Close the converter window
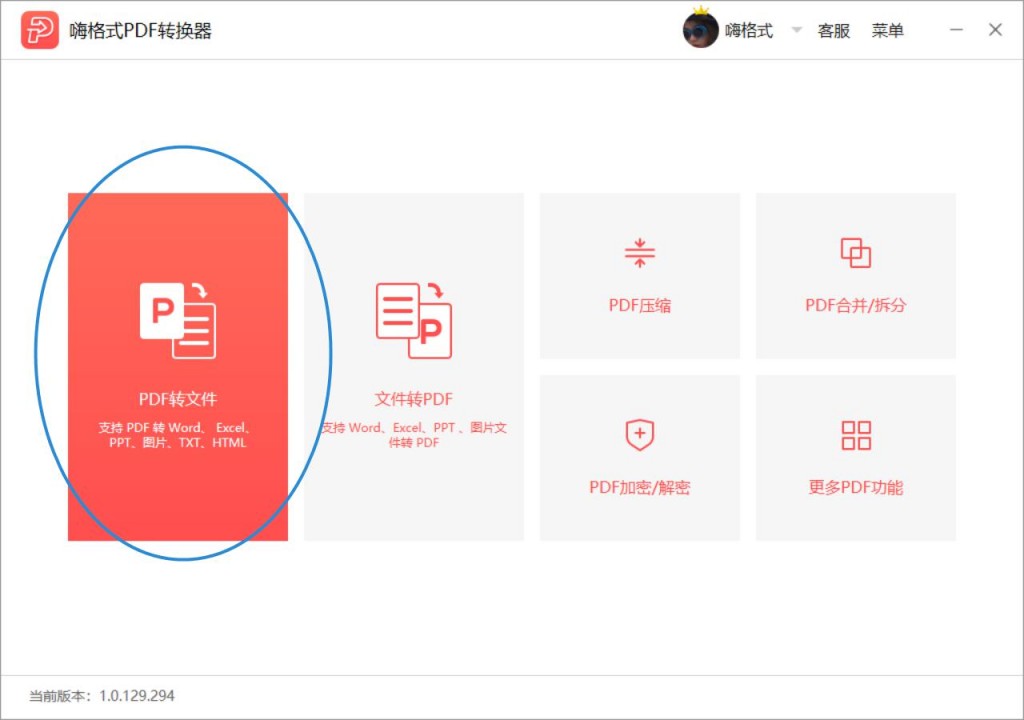Image resolution: width=1024 pixels, height=720 pixels. (x=995, y=29)
